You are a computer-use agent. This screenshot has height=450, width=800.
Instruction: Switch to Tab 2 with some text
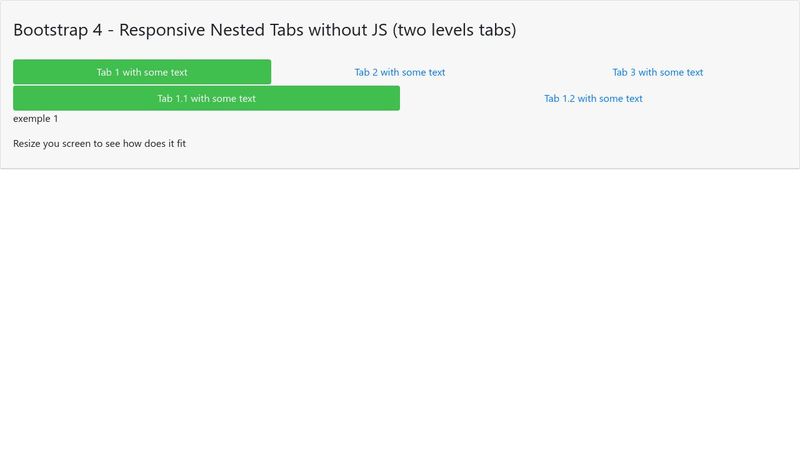click(x=400, y=72)
